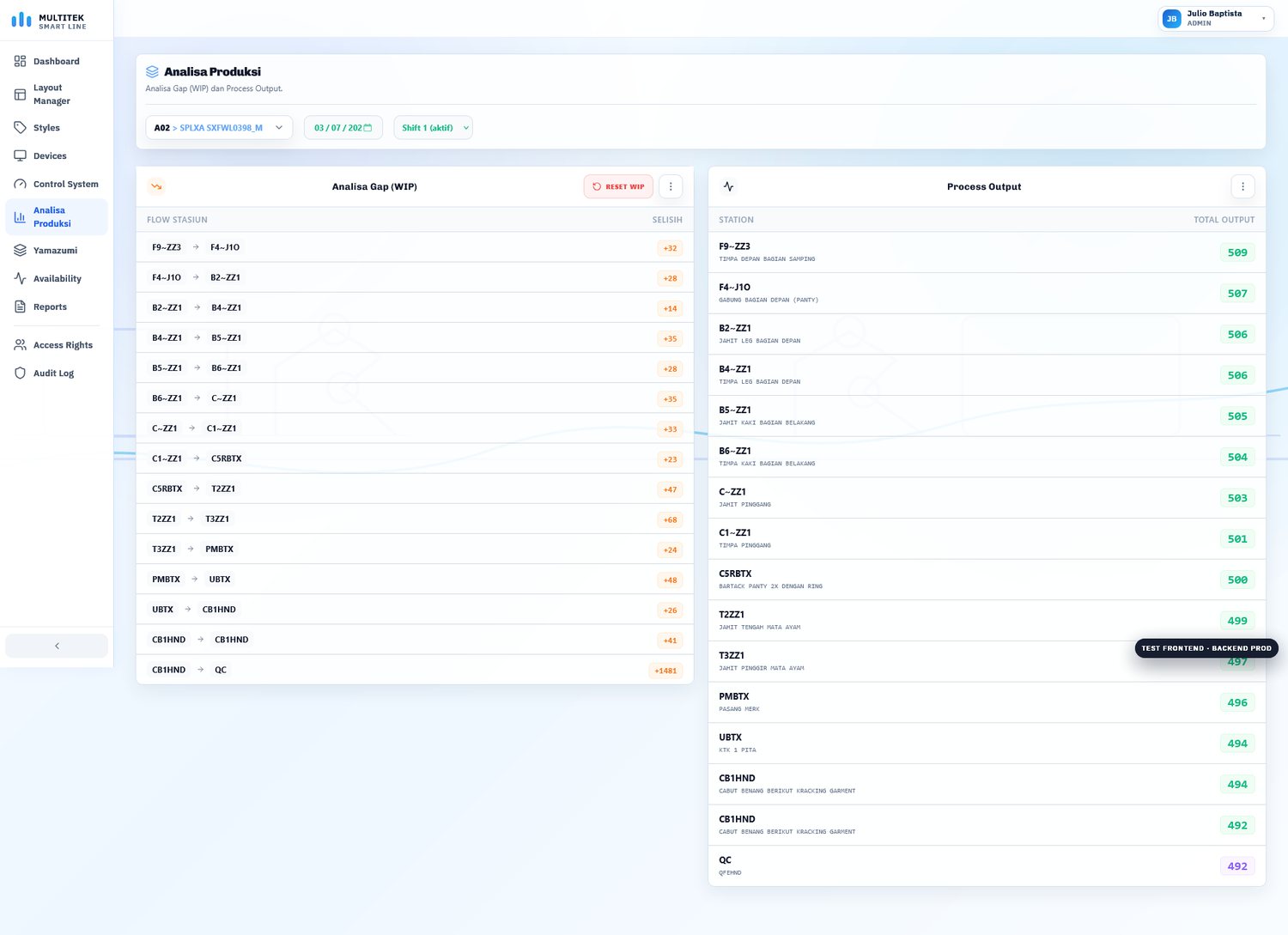Image resolution: width=1288 pixels, height=935 pixels.
Task: Collapse the sidebar with the chevron button
Action: pyautogui.click(x=57, y=646)
